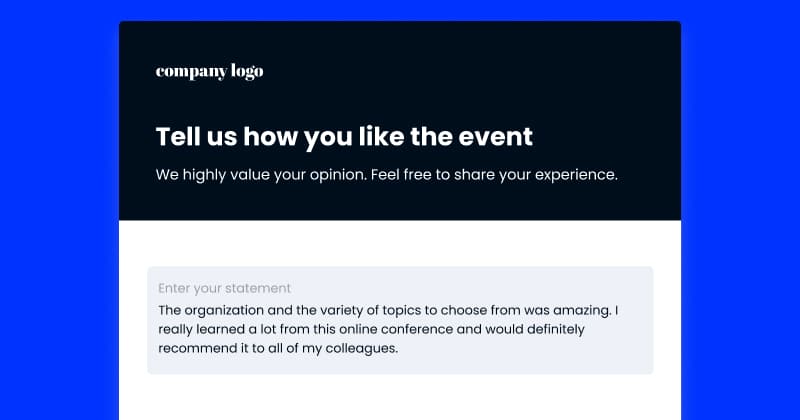Viewport: 800px width, 420px height.
Task: Click the company logo
Action: pos(209,72)
